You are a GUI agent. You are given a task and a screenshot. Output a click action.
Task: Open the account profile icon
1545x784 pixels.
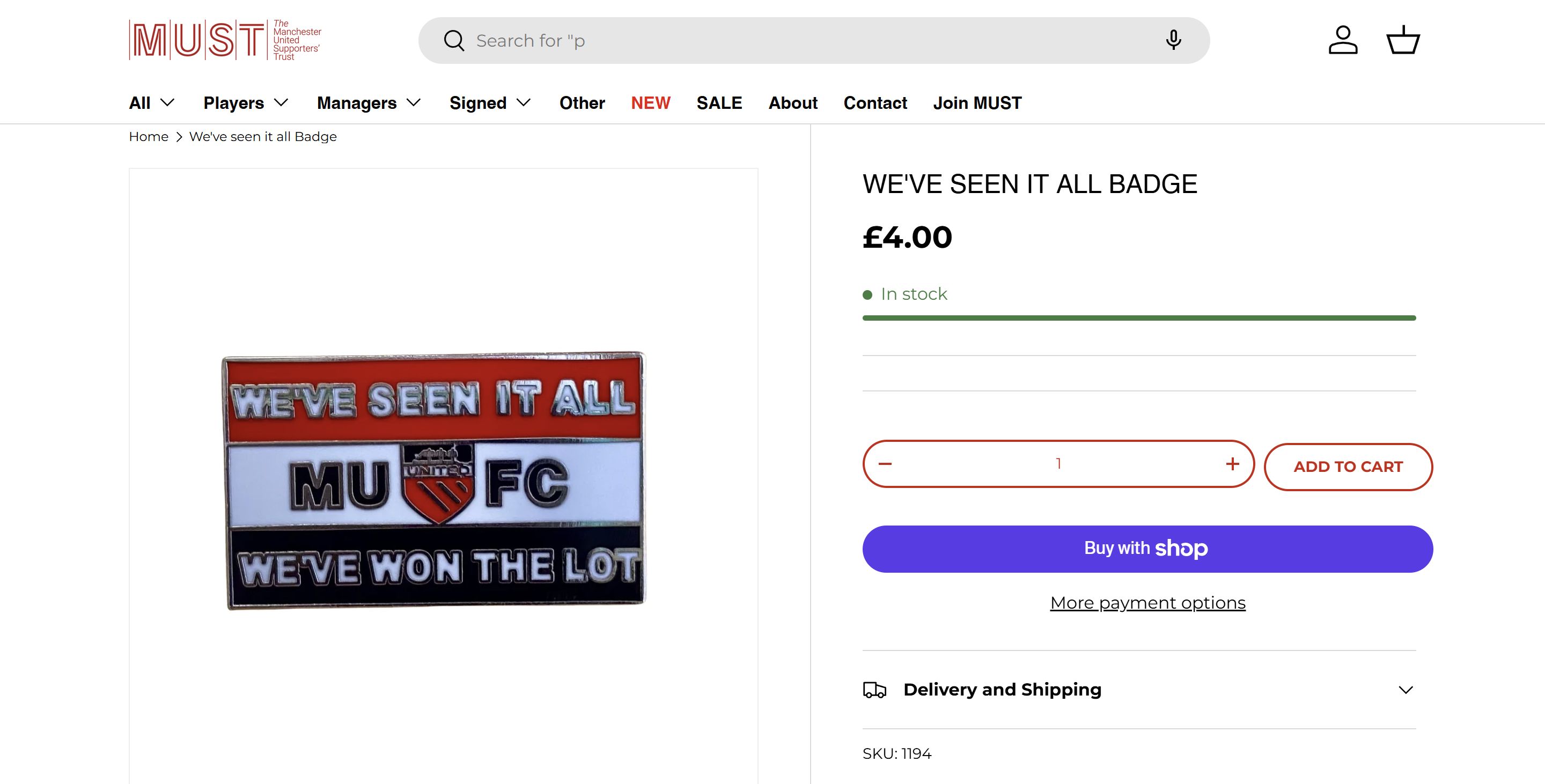(x=1343, y=40)
